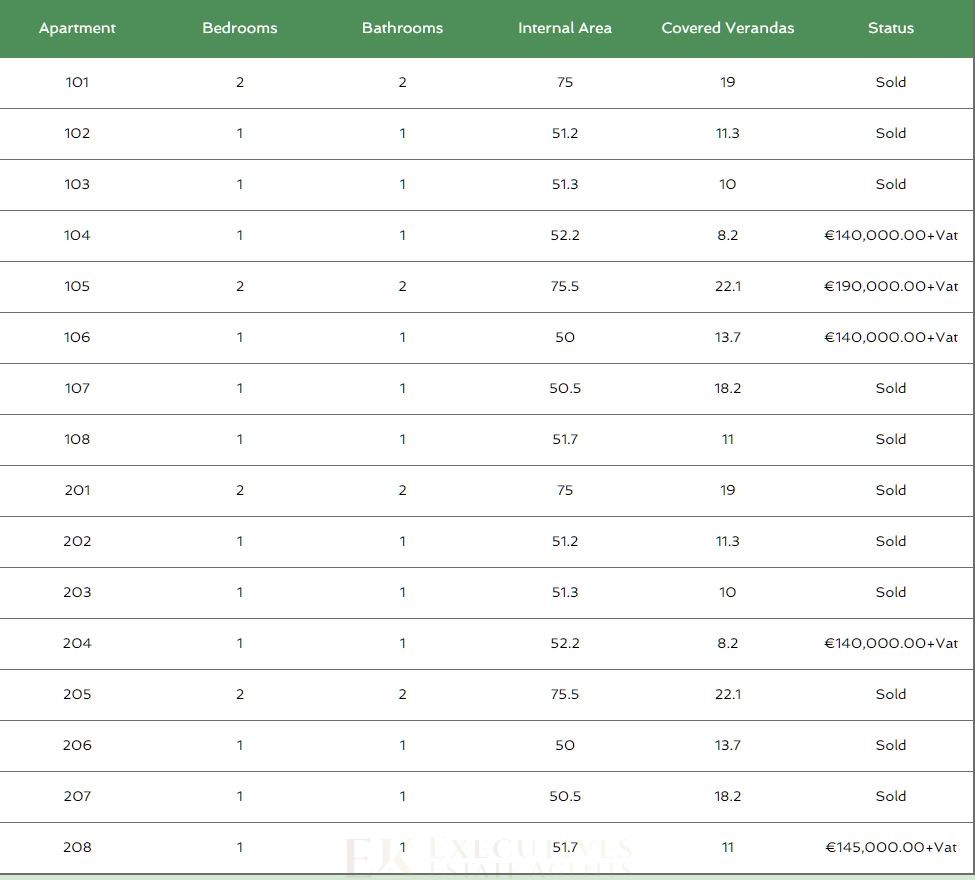This screenshot has width=975, height=880.
Task: Select apartment number 205 cell
Action: pyautogui.click(x=77, y=694)
